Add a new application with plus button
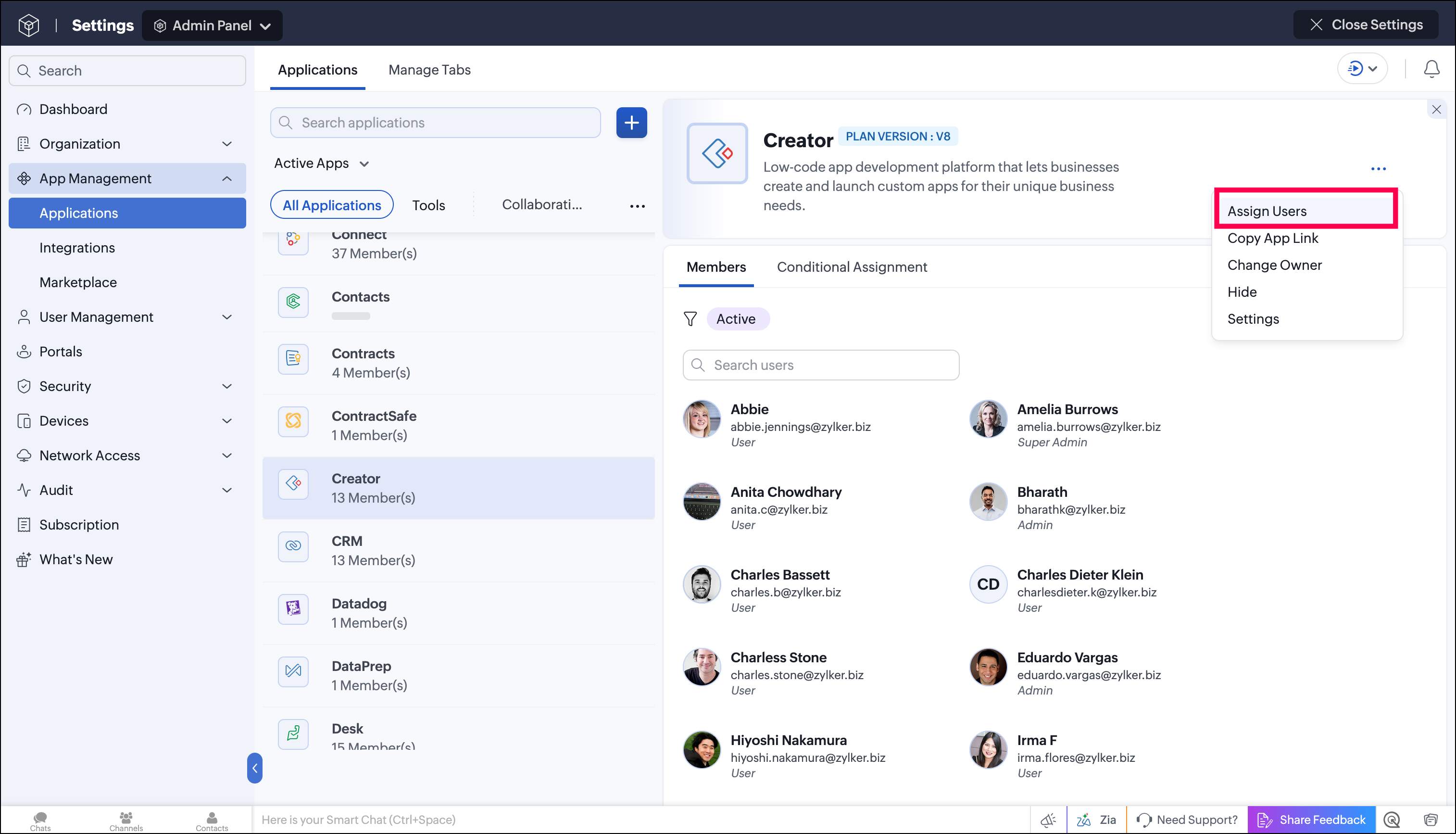Screen dimensions: 1456x834 pos(631,123)
